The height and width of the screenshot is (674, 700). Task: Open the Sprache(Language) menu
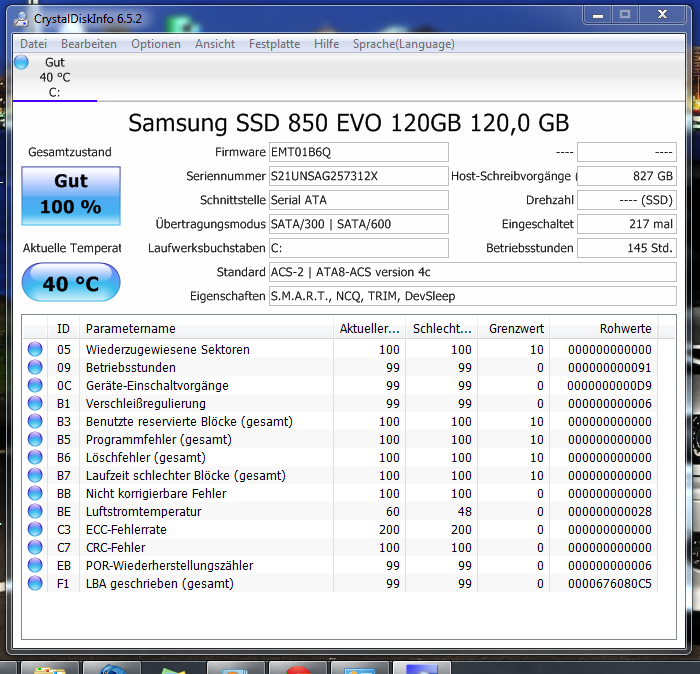tap(404, 44)
